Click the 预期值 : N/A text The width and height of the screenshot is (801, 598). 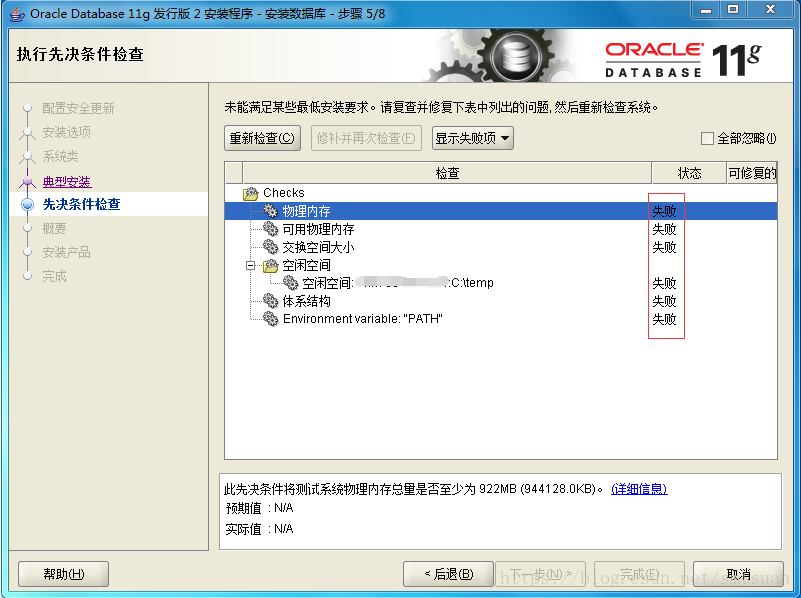259,508
